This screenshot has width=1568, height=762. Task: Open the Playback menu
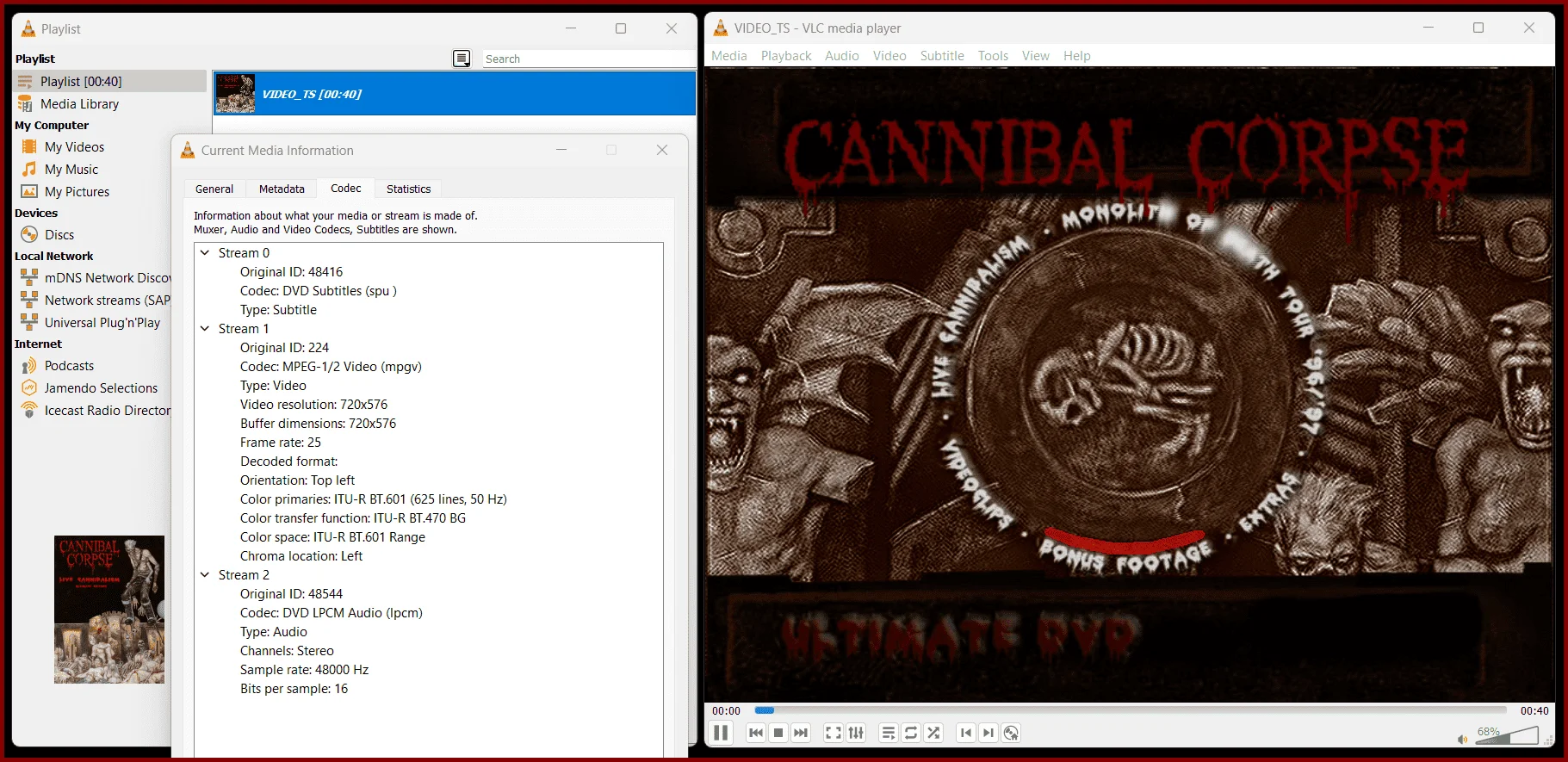click(786, 55)
